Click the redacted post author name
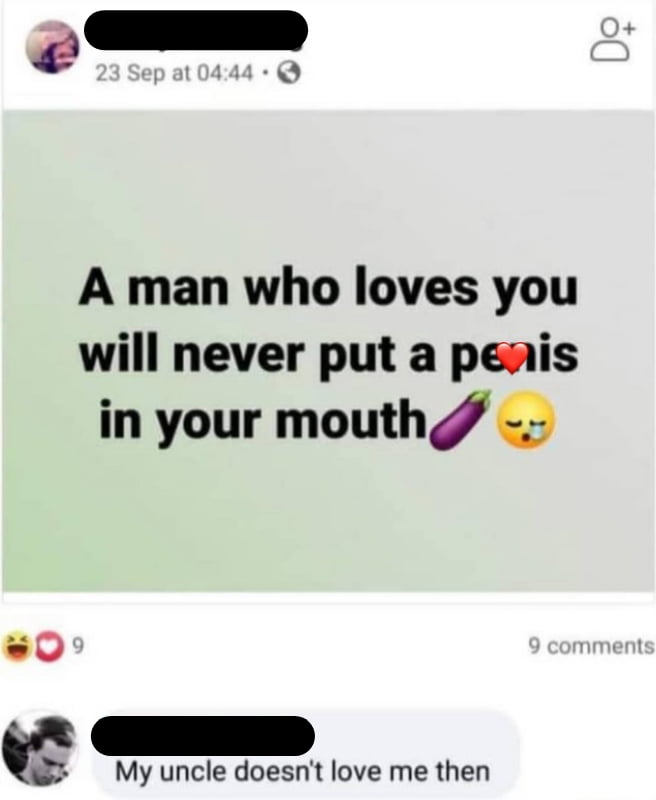 (x=196, y=30)
